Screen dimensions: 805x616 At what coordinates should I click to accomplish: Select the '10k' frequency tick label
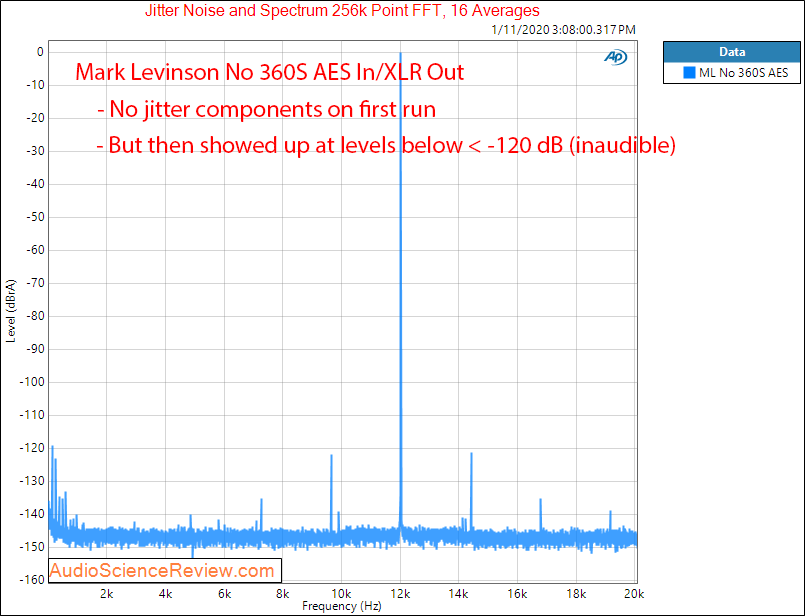pyautogui.click(x=341, y=594)
